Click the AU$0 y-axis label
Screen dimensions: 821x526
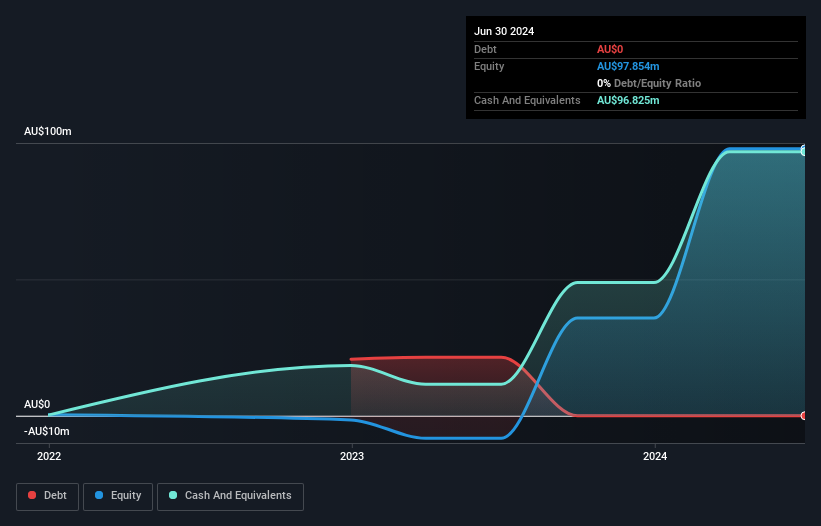click(37, 405)
